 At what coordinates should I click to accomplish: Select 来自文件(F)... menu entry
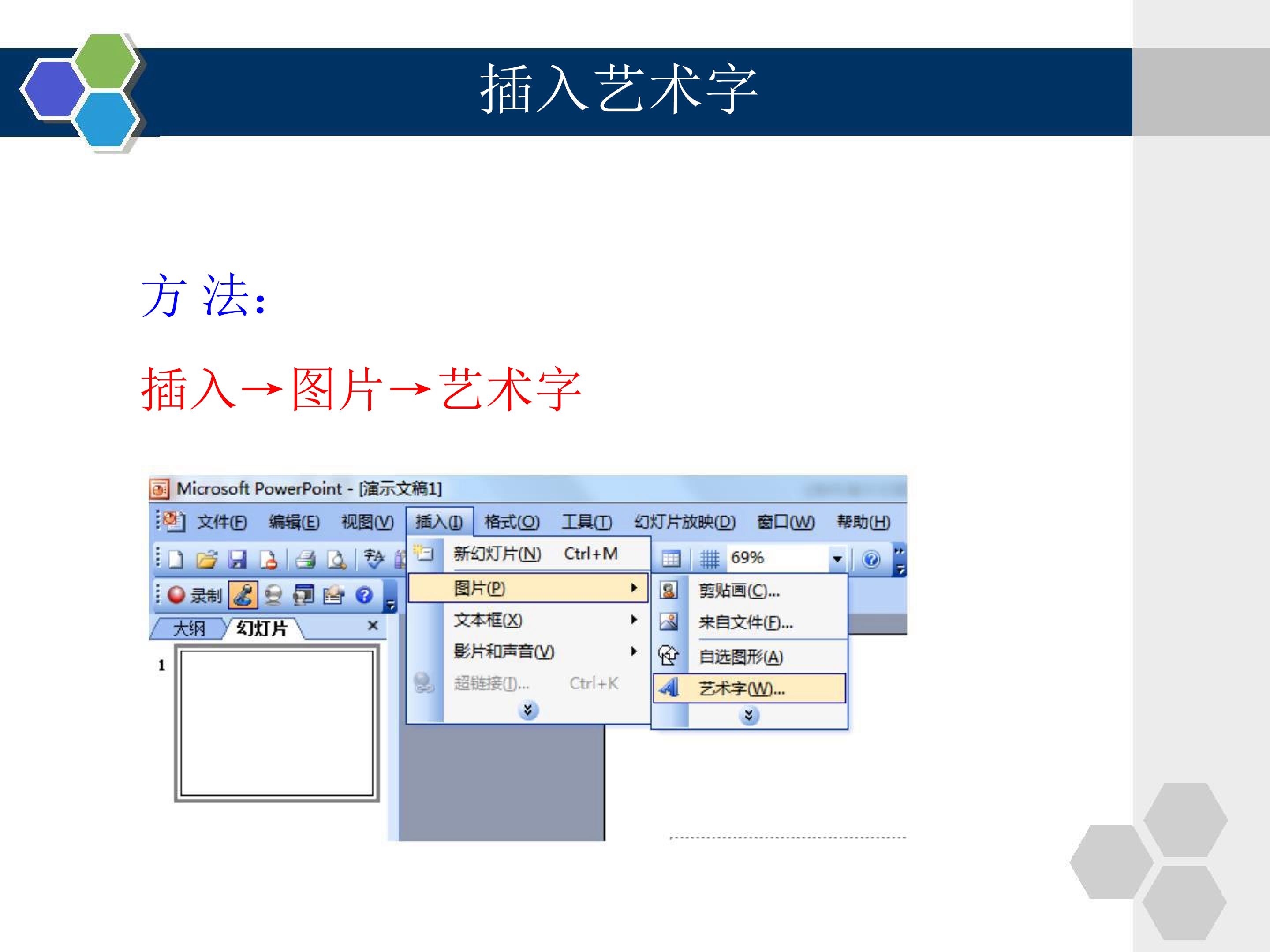click(749, 623)
